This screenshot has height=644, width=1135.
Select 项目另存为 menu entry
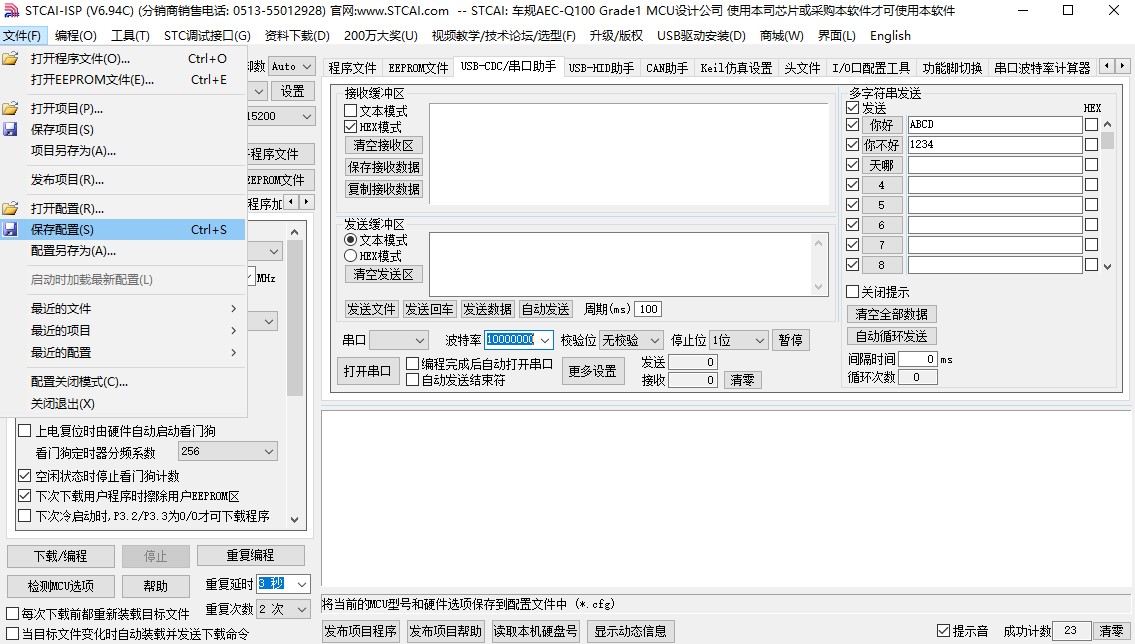click(123, 151)
